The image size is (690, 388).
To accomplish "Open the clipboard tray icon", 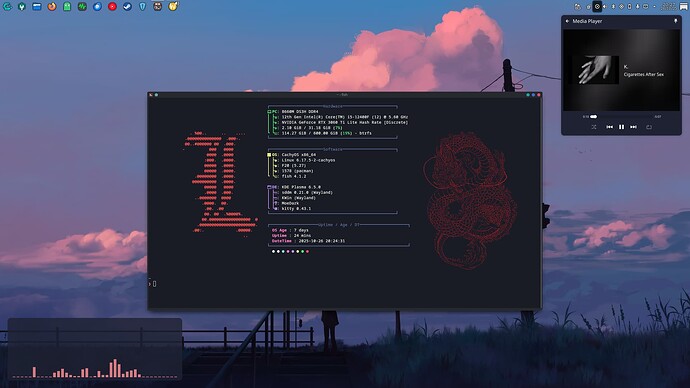I will pos(588,7).
